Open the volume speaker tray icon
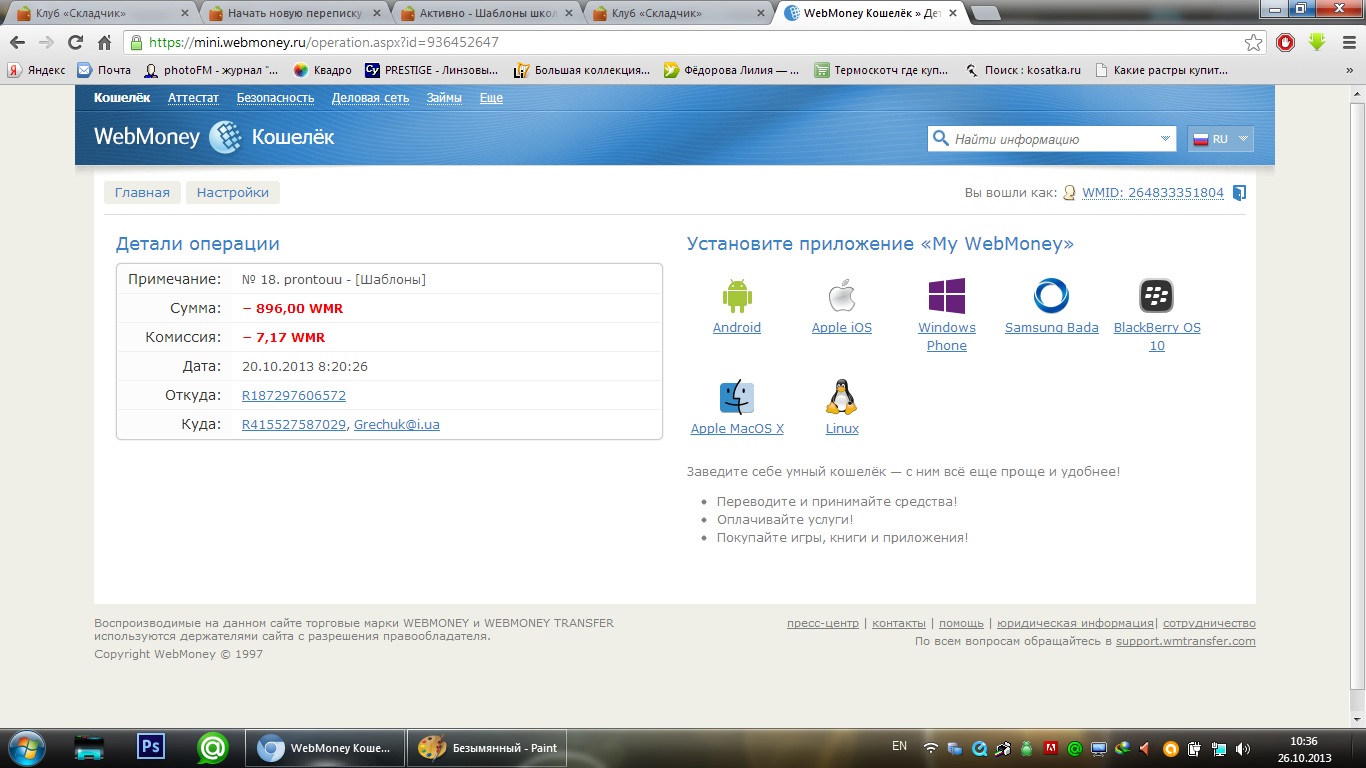This screenshot has height=768, width=1366. (x=1243, y=748)
